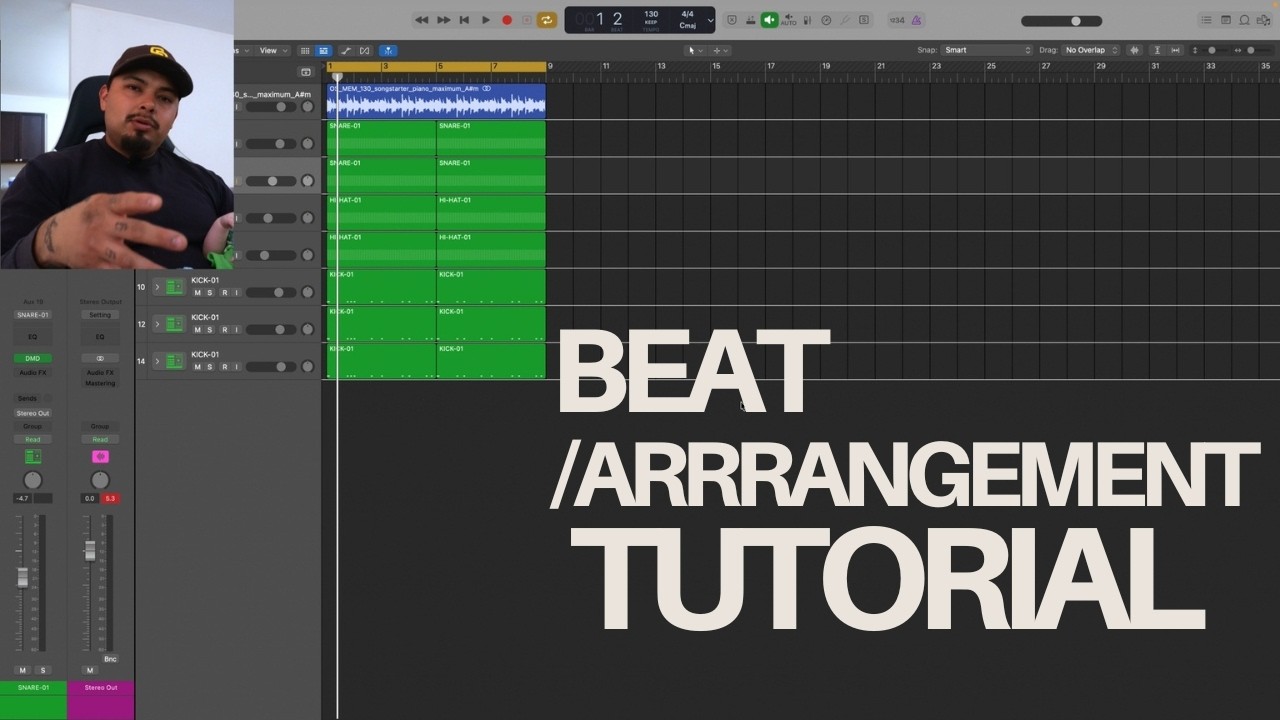Open the List Editors icon
The height and width of the screenshot is (720, 1280).
(1206, 20)
